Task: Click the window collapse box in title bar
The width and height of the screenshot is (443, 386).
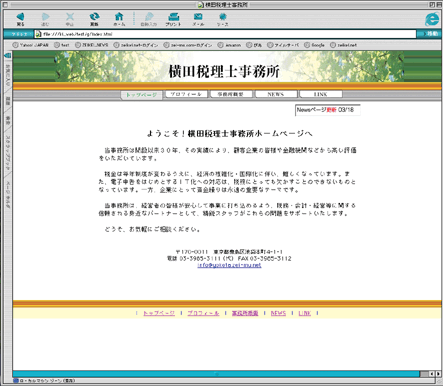Action: click(438, 5)
